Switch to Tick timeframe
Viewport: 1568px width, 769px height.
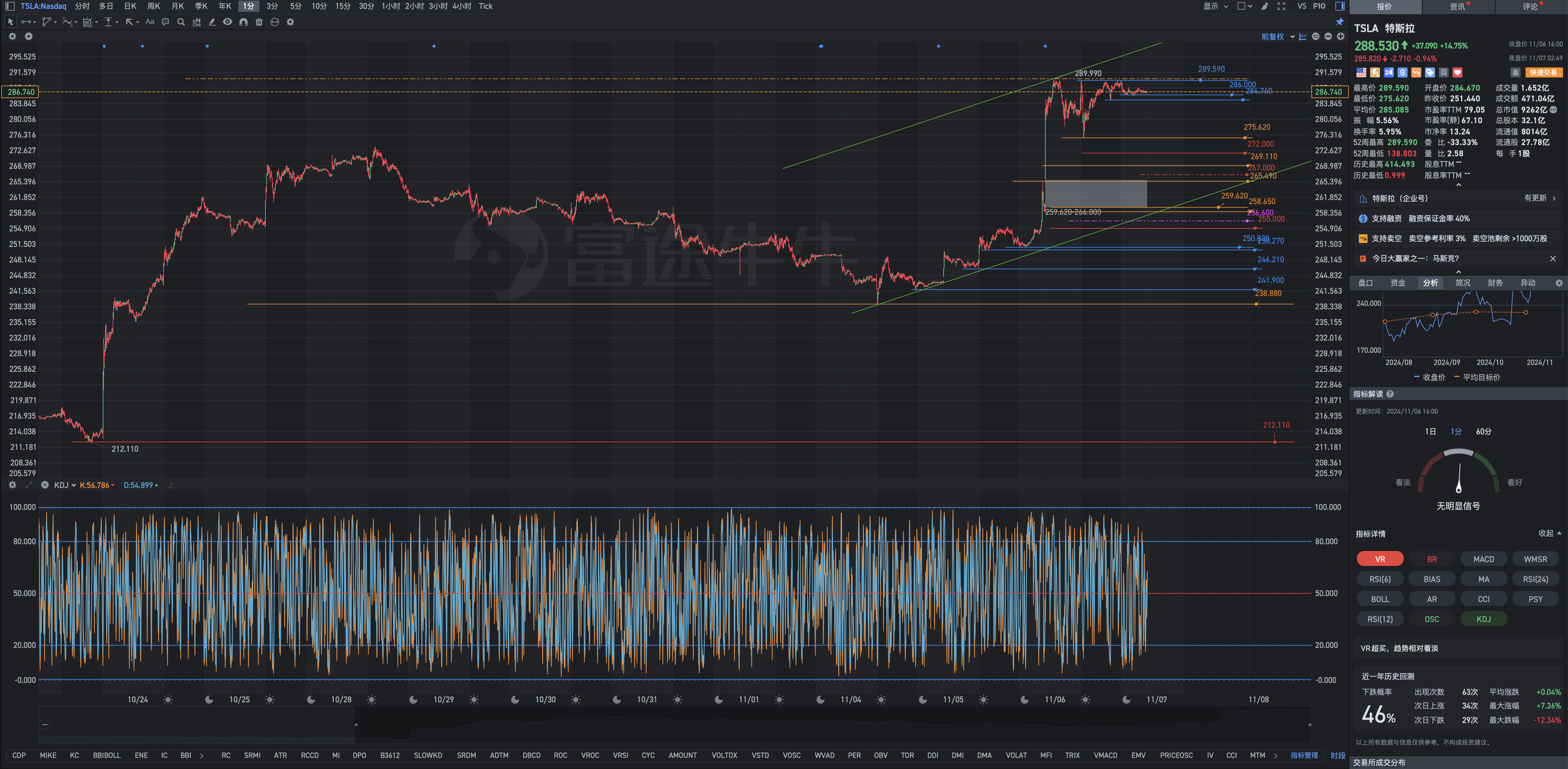coord(485,6)
